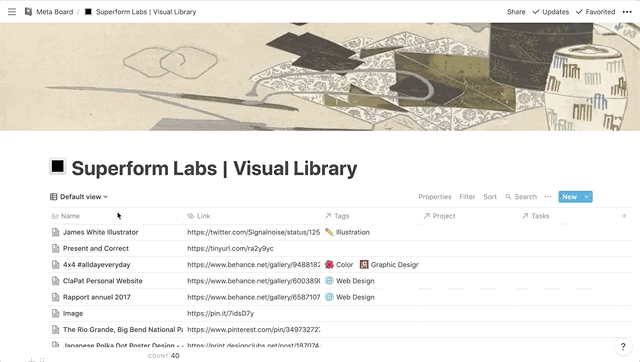Open the twitter.com Signalnoise link
The width and height of the screenshot is (640, 362).
253,232
